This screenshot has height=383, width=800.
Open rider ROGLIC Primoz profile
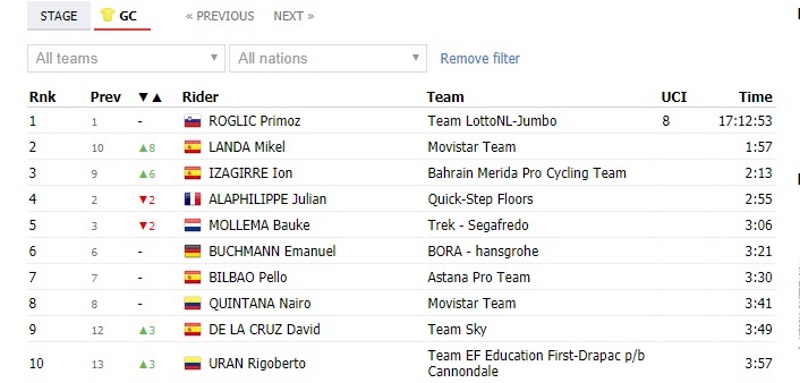pyautogui.click(x=255, y=121)
